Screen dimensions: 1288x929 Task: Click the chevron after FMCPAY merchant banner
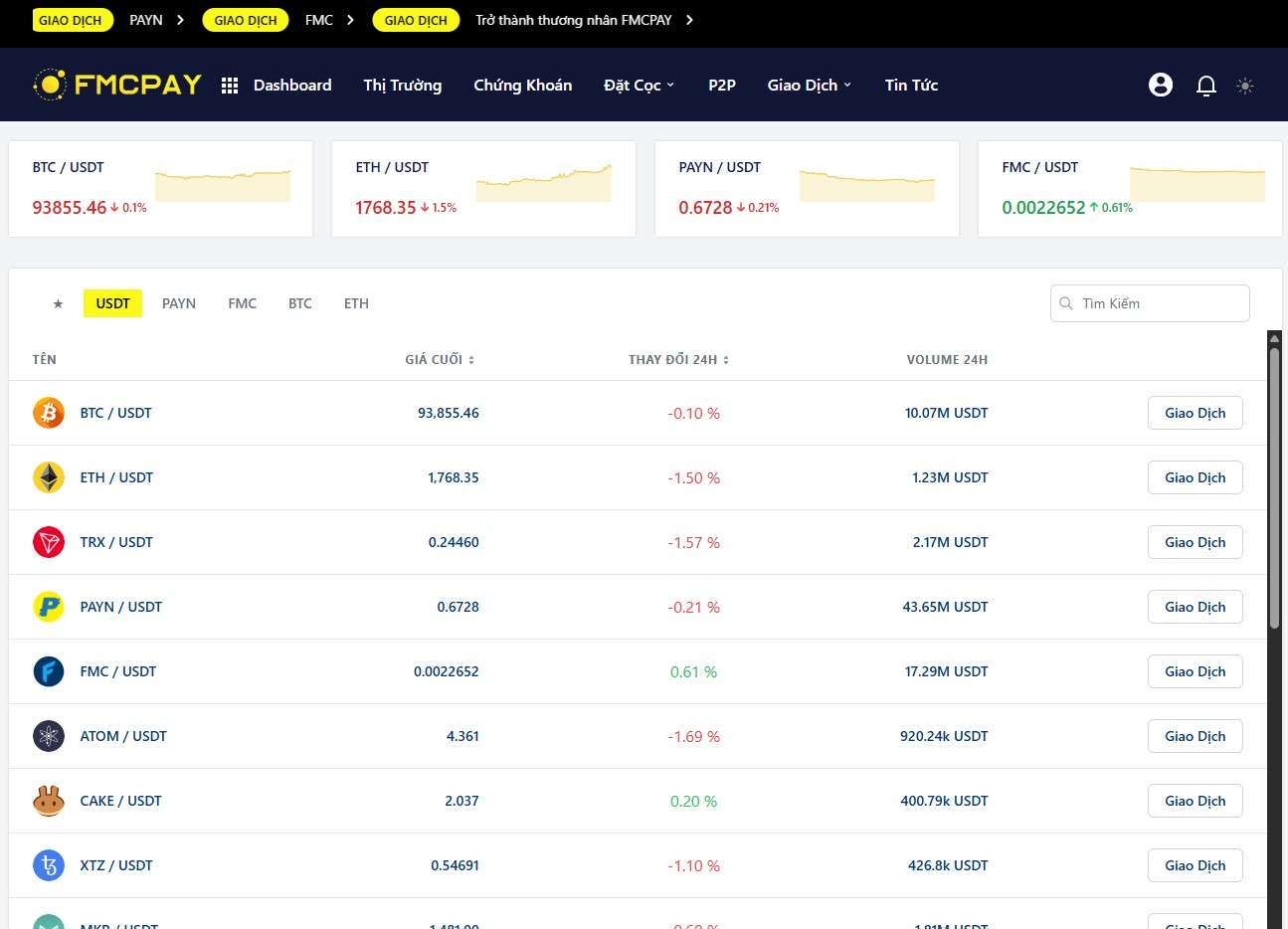[x=690, y=20]
